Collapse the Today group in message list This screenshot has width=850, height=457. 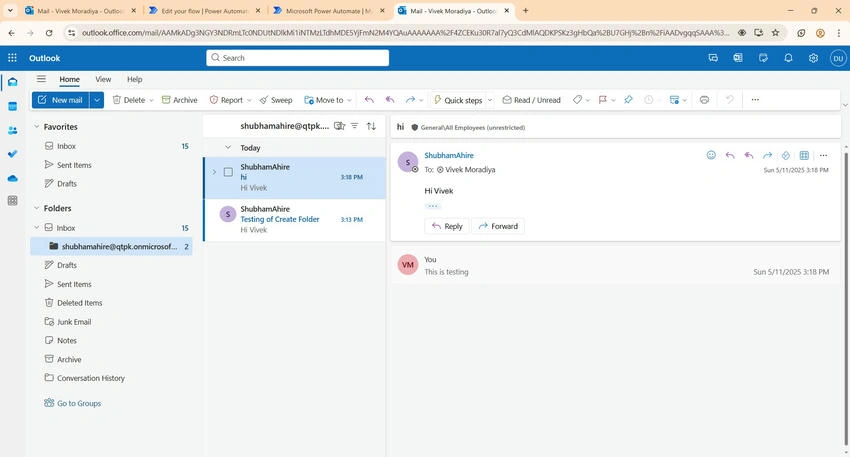click(228, 147)
